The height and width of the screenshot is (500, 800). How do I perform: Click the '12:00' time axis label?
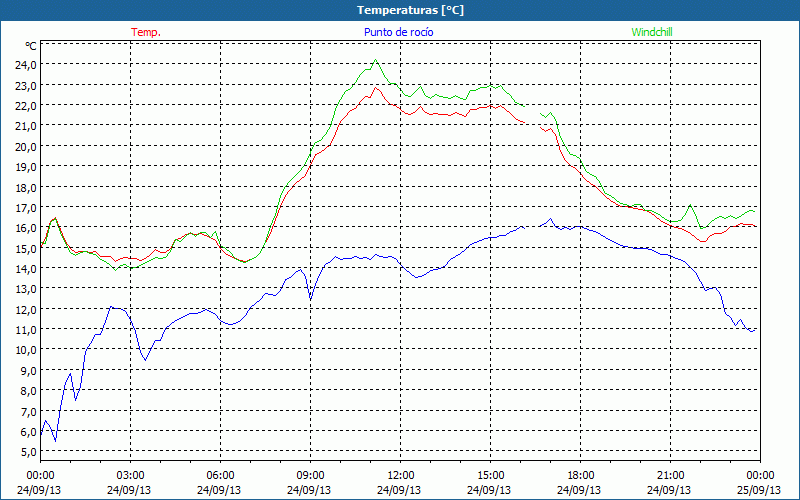[401, 475]
